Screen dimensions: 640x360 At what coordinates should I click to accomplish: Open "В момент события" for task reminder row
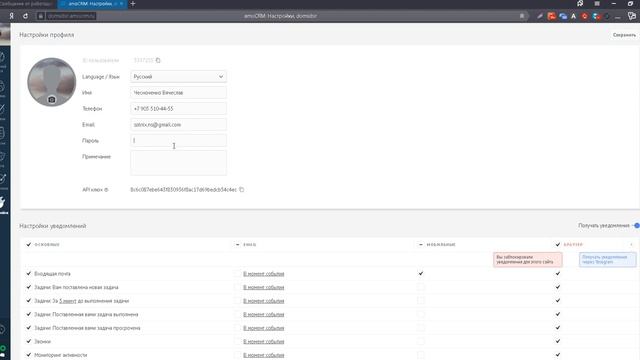coord(264,301)
